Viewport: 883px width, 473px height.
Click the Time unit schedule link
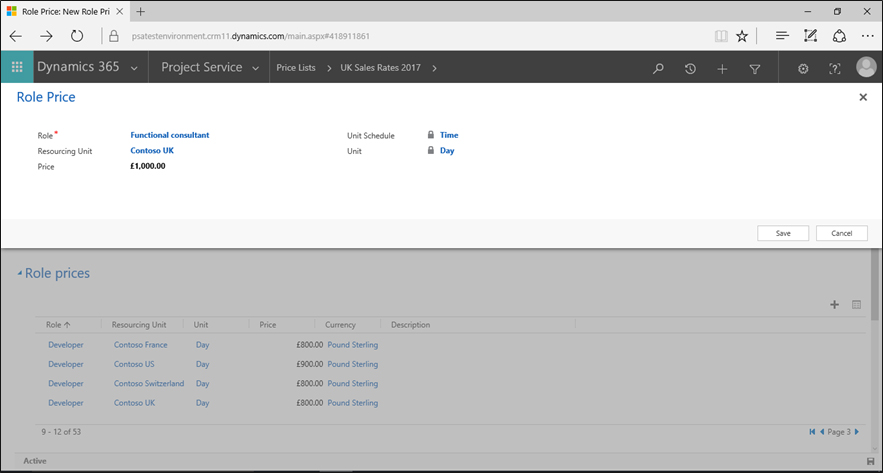point(449,135)
